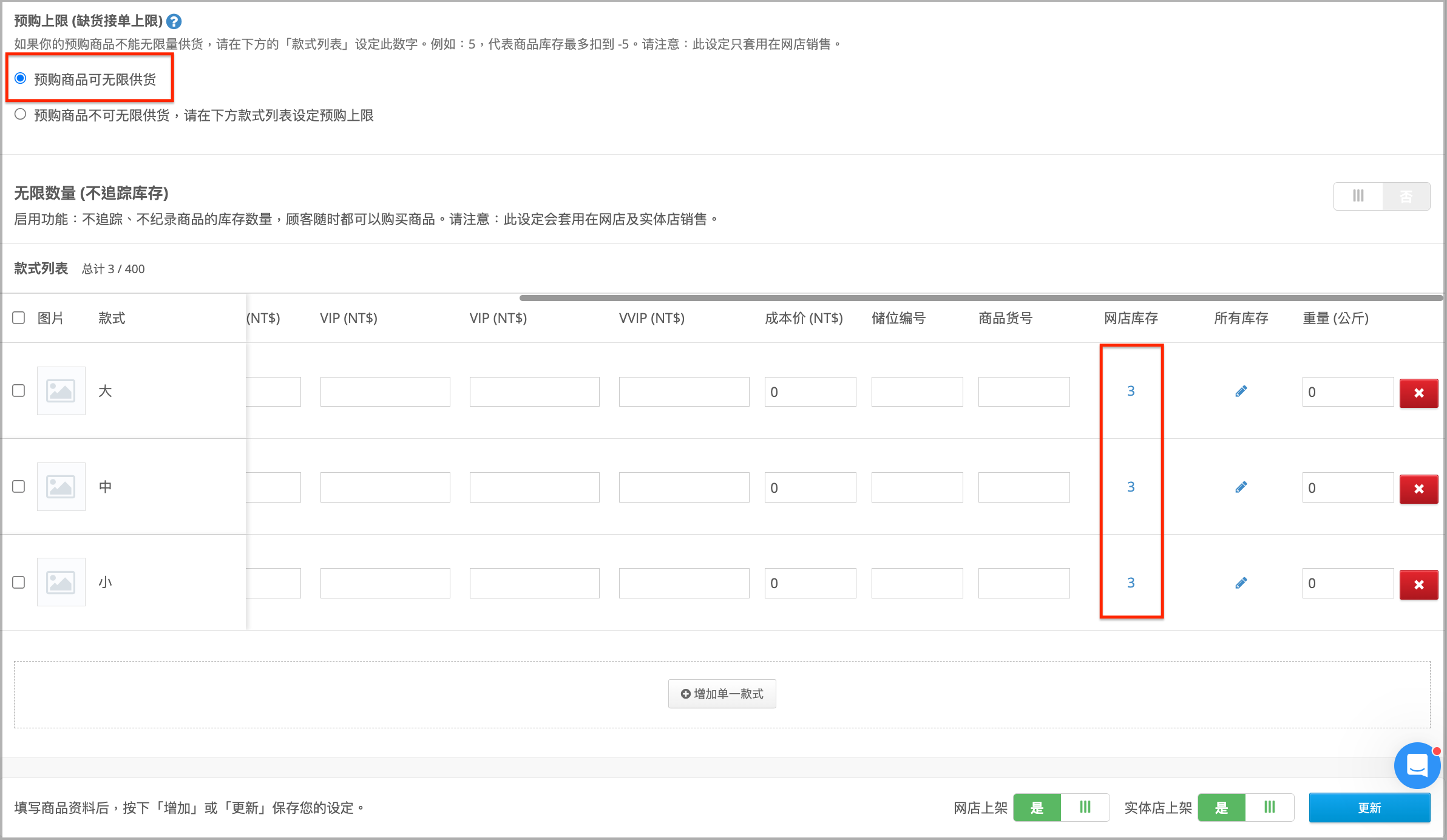Click the horizontal scrollbar above variant table
Screen dimensions: 1447x840
click(981, 297)
